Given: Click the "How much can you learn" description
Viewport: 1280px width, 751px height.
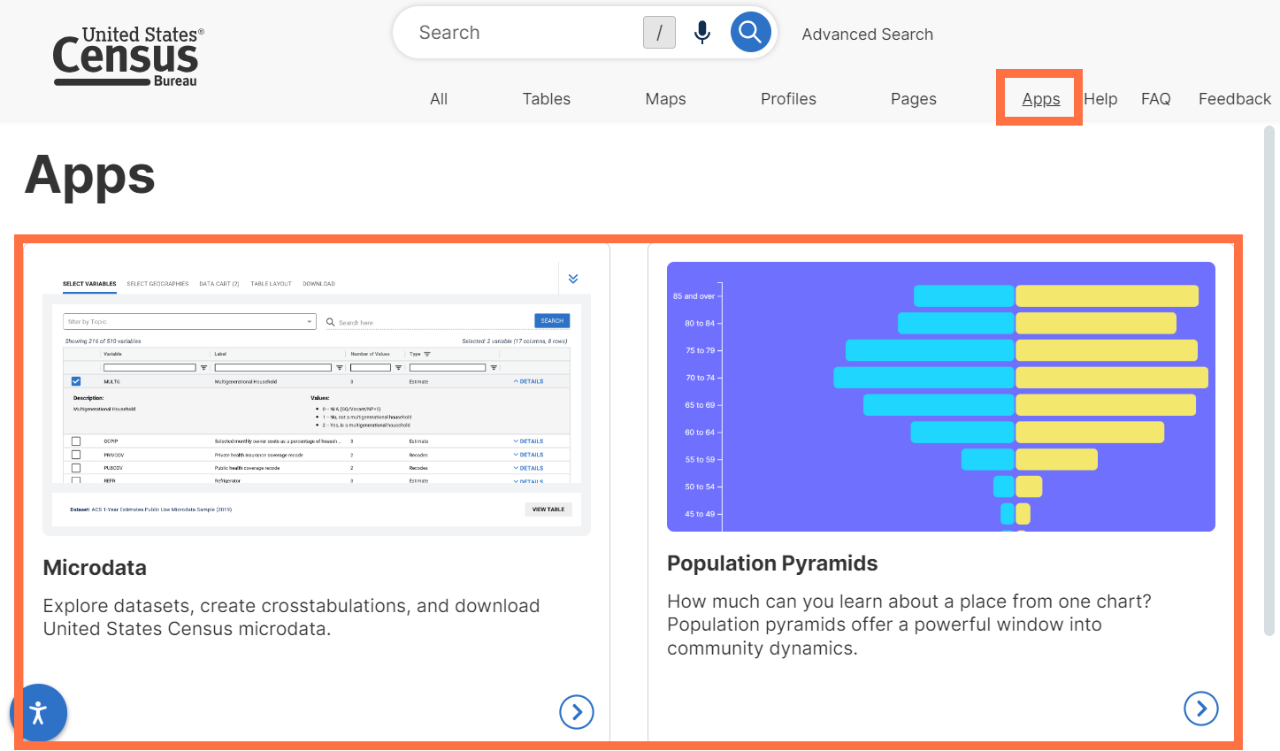Looking at the screenshot, I should pyautogui.click(x=909, y=625).
